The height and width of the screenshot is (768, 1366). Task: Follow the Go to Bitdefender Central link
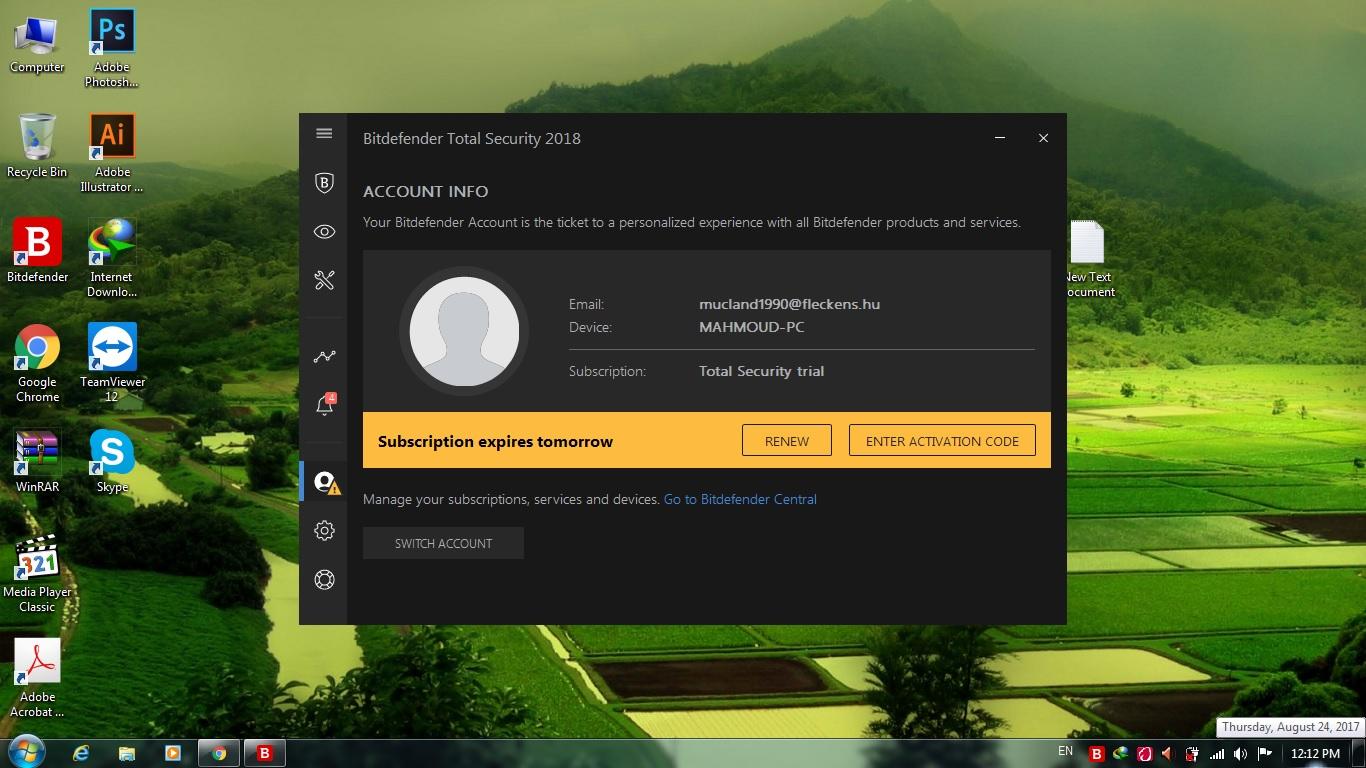740,499
